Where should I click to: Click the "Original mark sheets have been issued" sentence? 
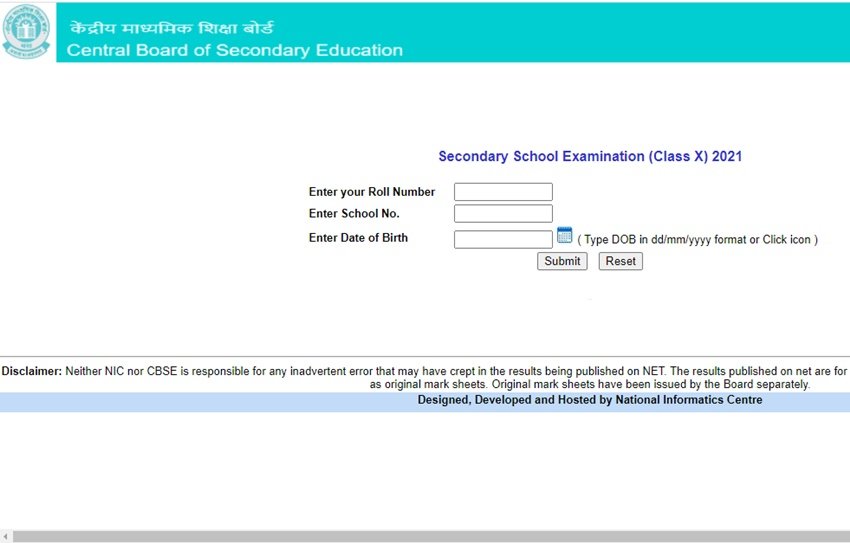click(651, 384)
